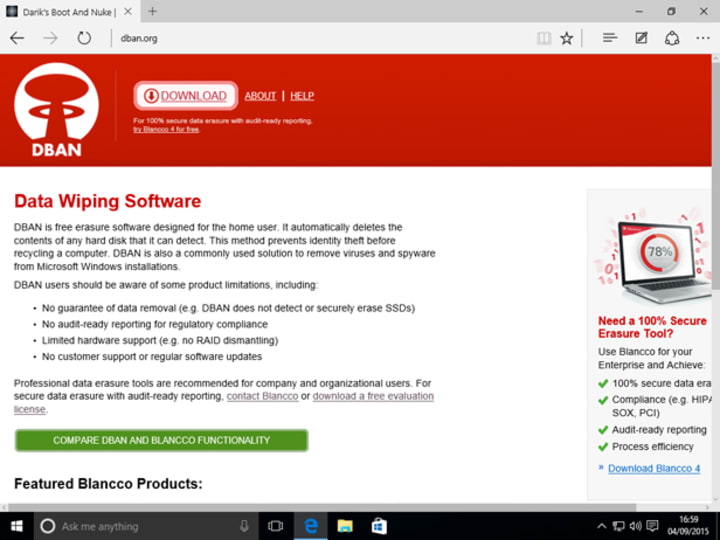Open the Share icon in Edge toolbar

click(672, 38)
